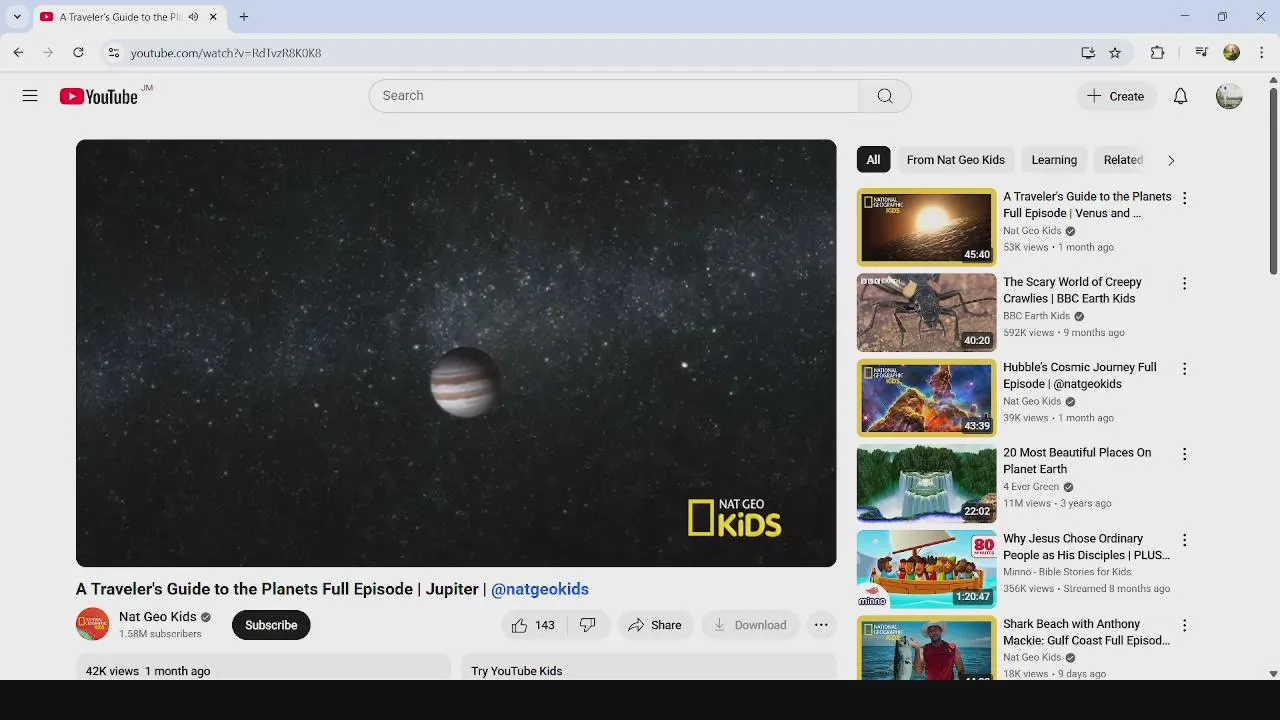Reload the page in the browser

tap(78, 53)
